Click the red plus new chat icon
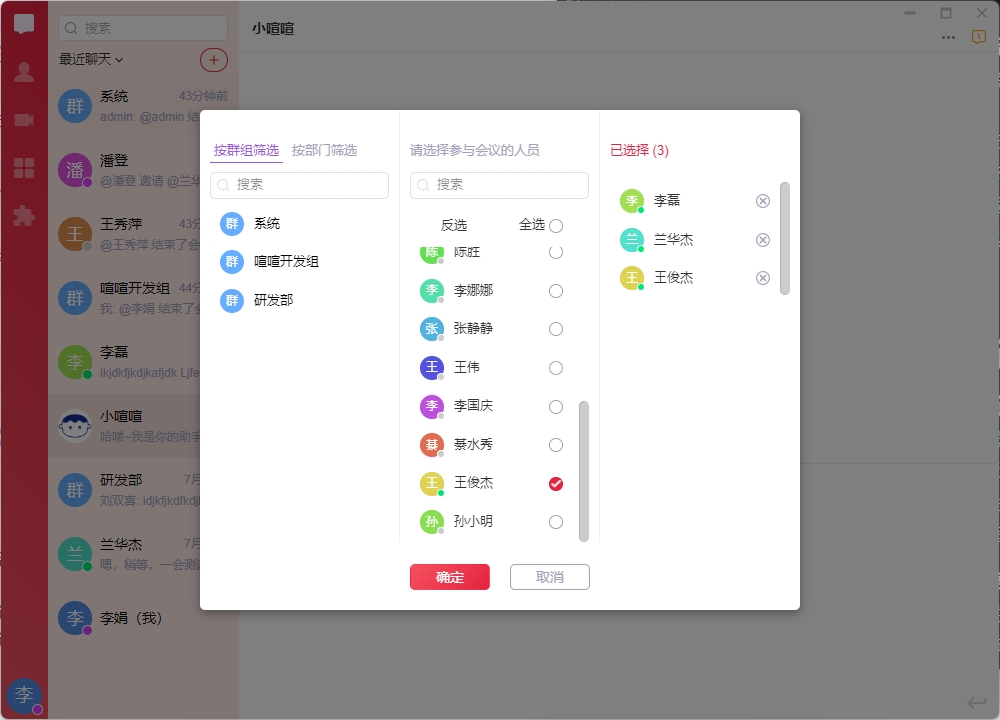1000x720 pixels. coord(214,60)
